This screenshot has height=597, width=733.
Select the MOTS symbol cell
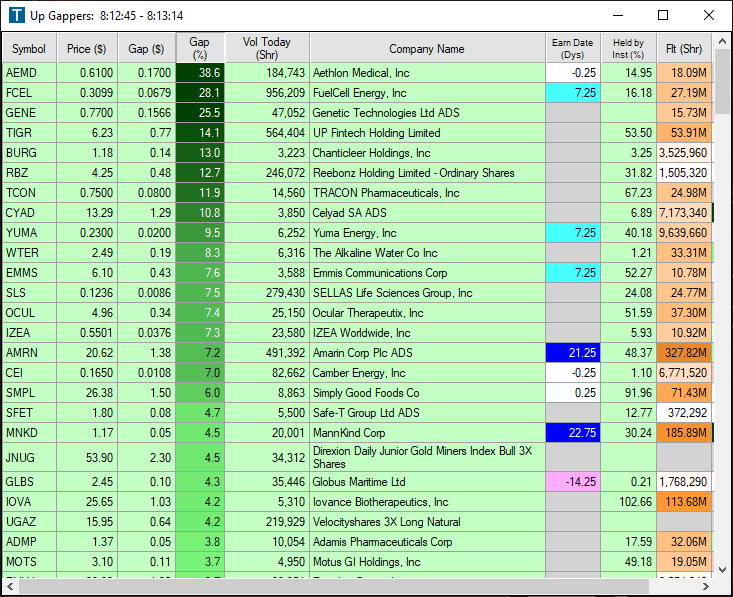29,562
